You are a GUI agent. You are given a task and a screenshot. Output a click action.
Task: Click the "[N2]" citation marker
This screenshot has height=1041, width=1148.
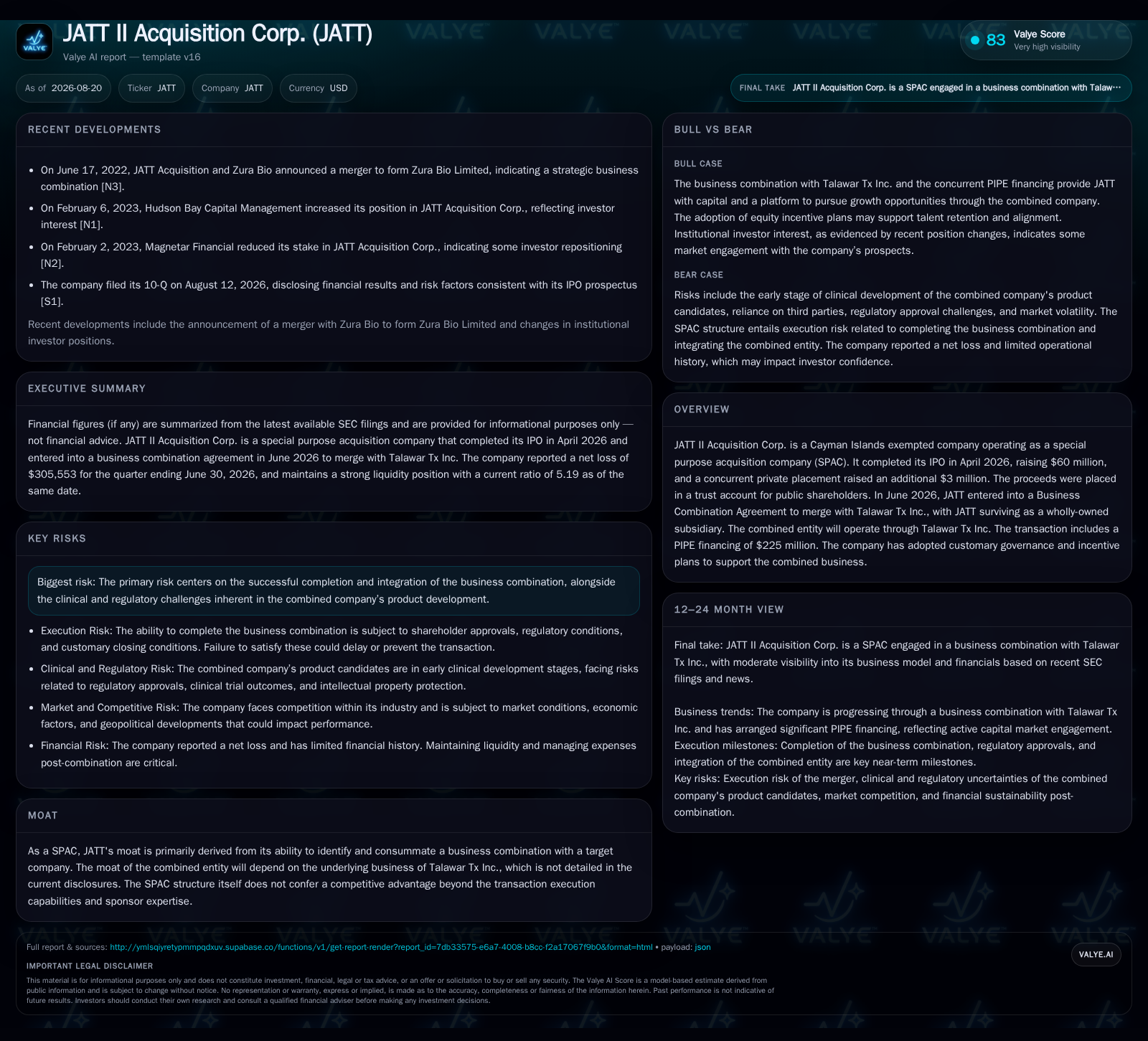click(x=52, y=264)
